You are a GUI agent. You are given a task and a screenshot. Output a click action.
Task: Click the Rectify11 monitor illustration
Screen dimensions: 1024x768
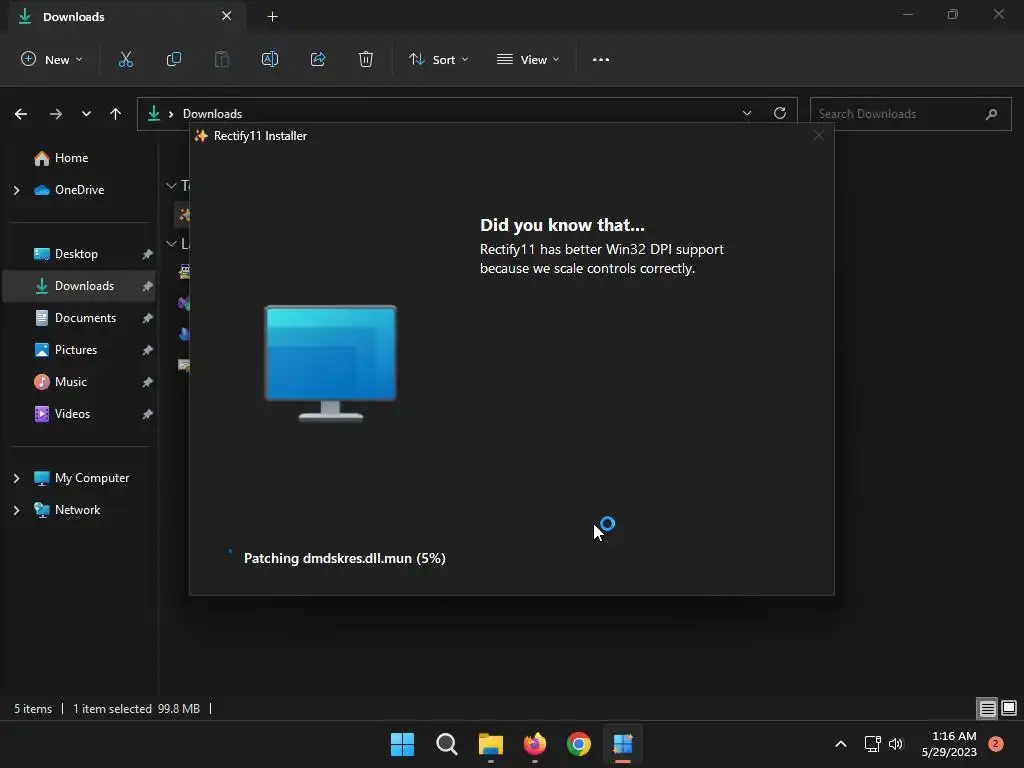tap(330, 363)
